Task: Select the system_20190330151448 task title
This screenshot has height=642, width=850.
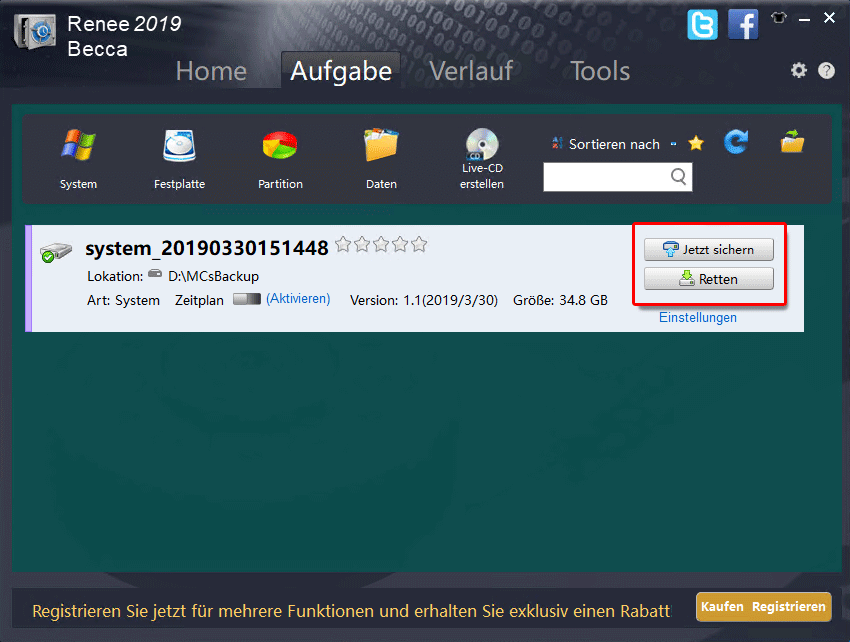Action: [x=207, y=248]
